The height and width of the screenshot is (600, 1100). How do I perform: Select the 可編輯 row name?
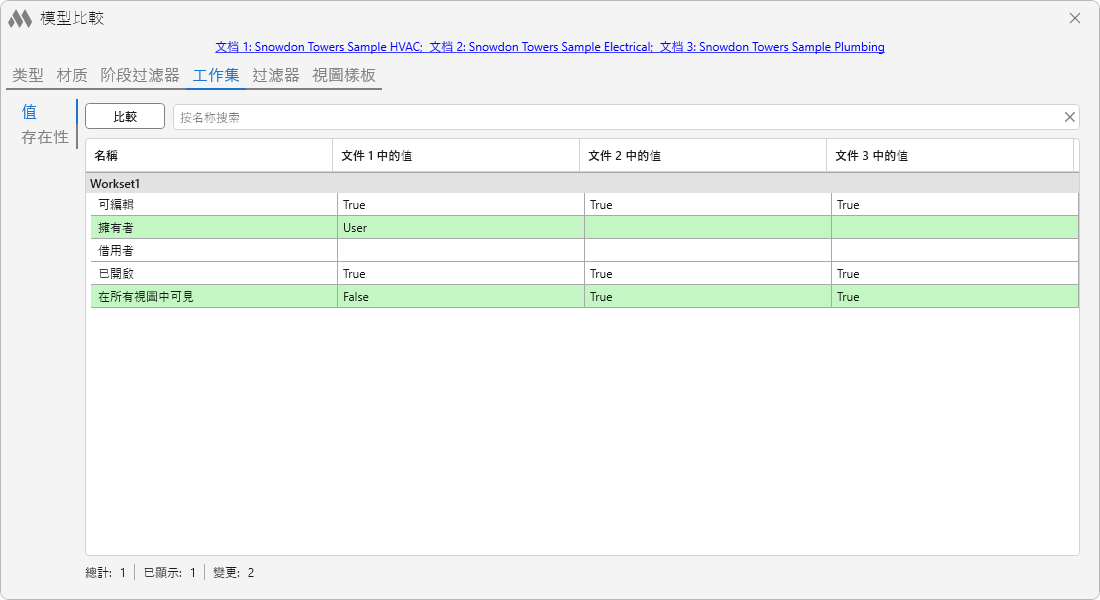point(116,205)
